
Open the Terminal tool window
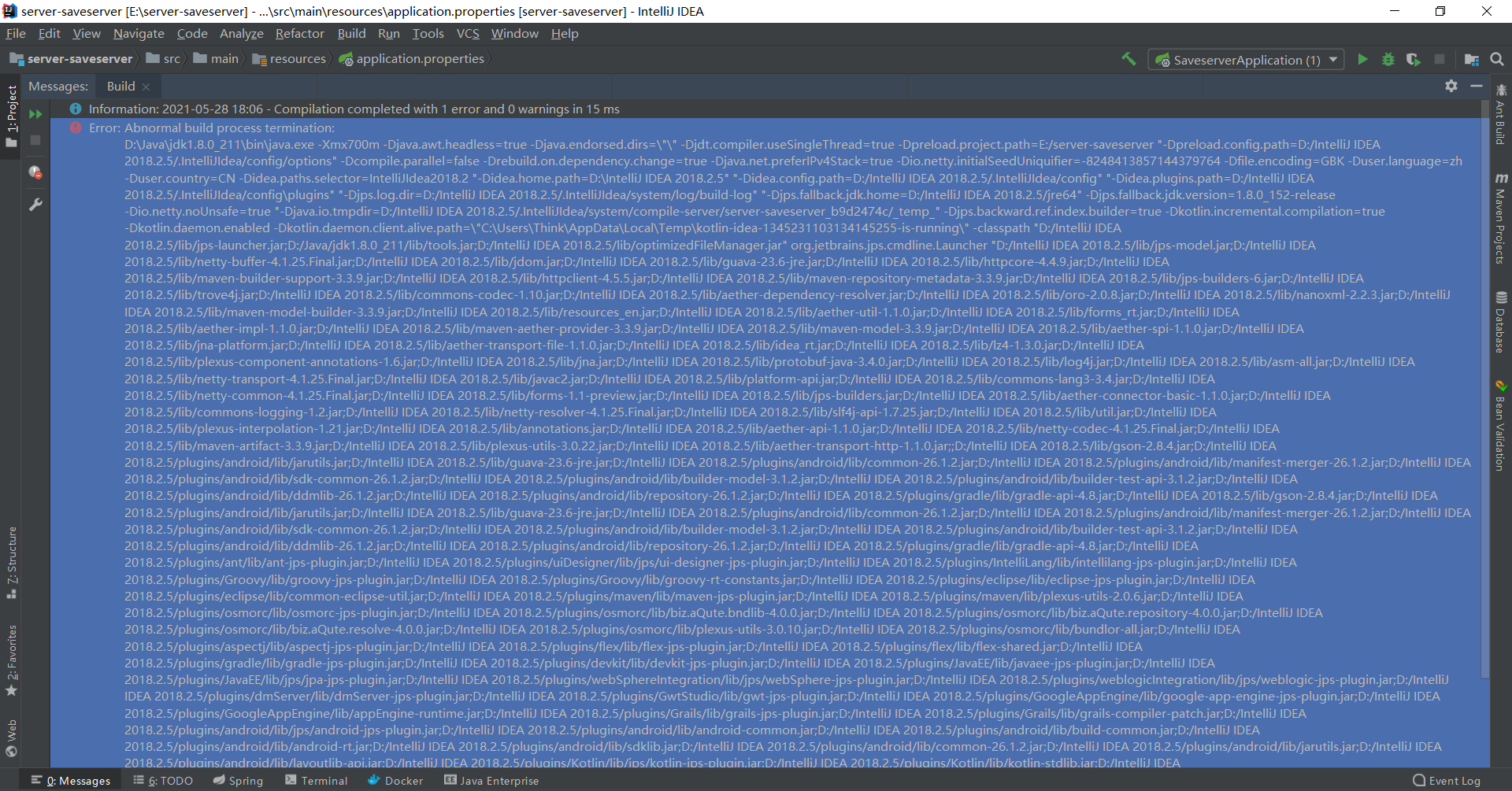click(x=316, y=781)
